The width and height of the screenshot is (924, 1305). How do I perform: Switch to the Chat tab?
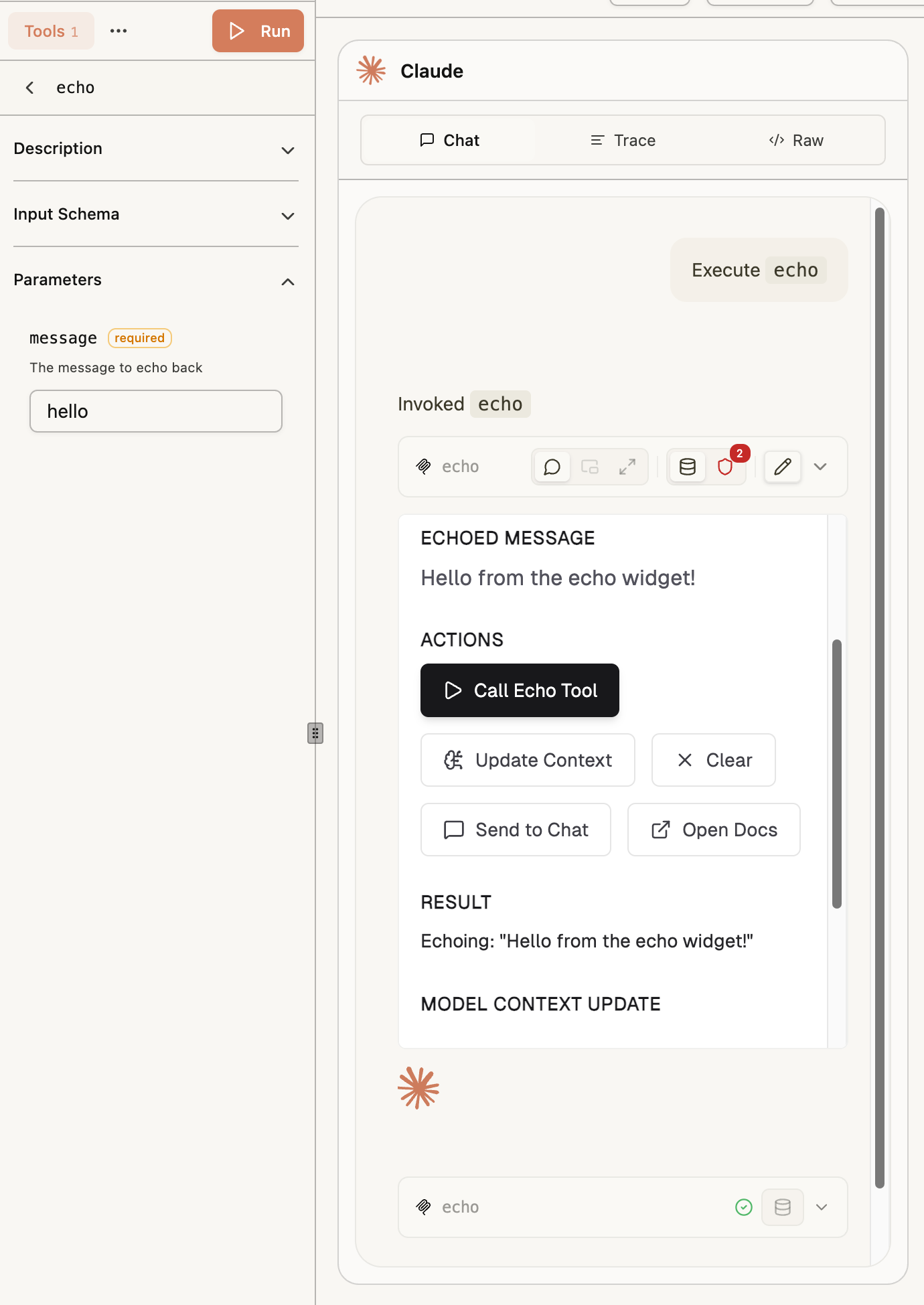pos(449,140)
